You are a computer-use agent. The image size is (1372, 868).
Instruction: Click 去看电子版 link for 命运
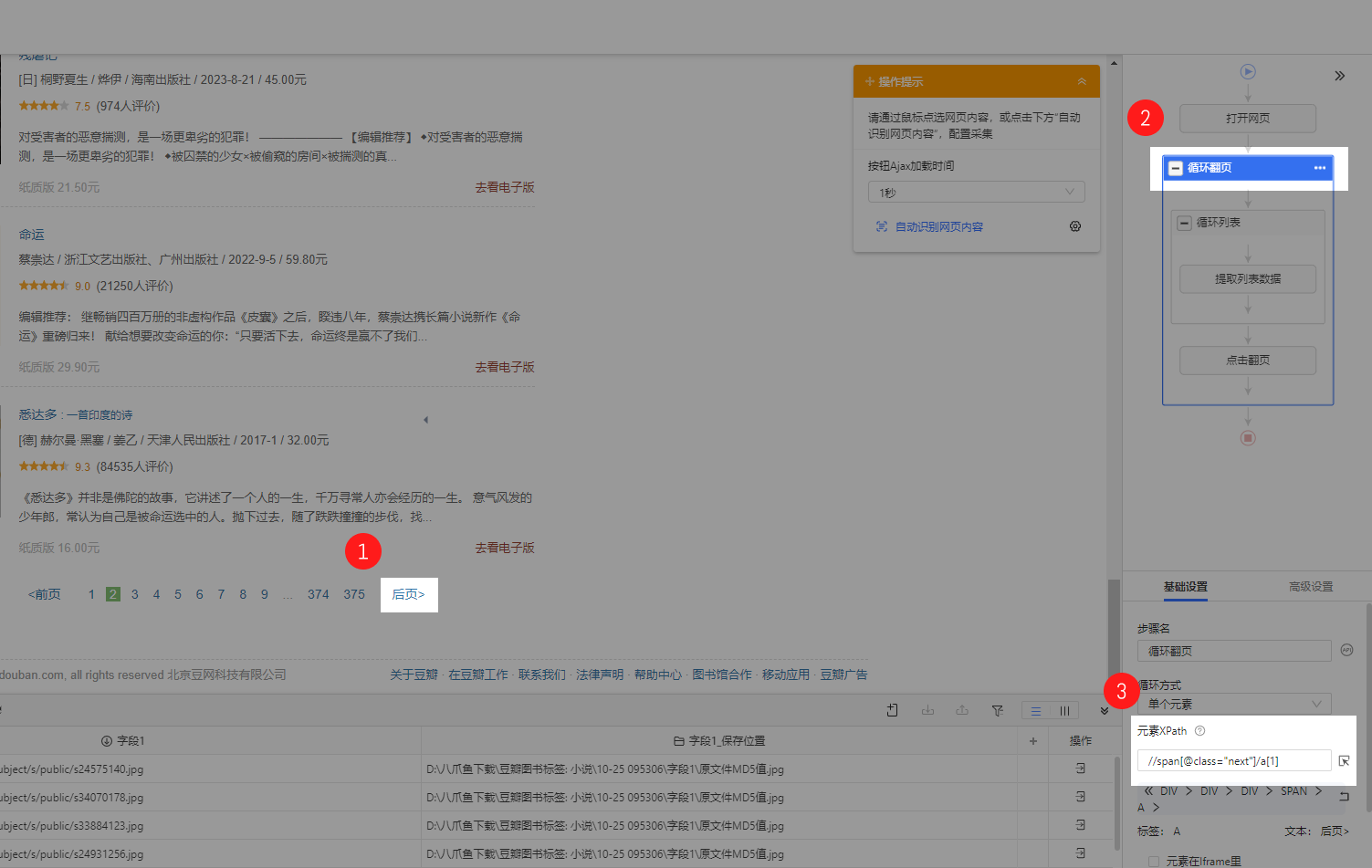click(505, 367)
